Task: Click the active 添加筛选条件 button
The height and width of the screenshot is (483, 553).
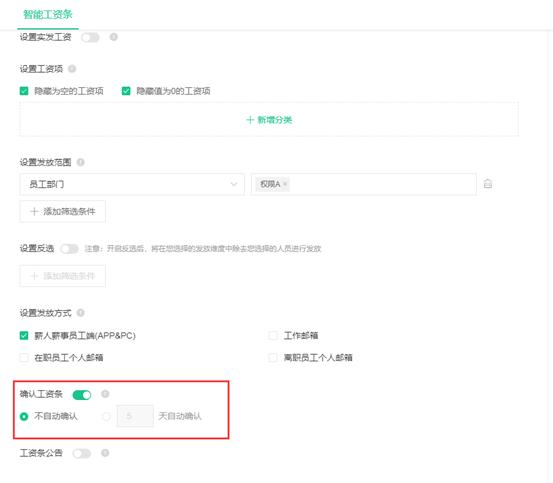Action: tap(62, 212)
